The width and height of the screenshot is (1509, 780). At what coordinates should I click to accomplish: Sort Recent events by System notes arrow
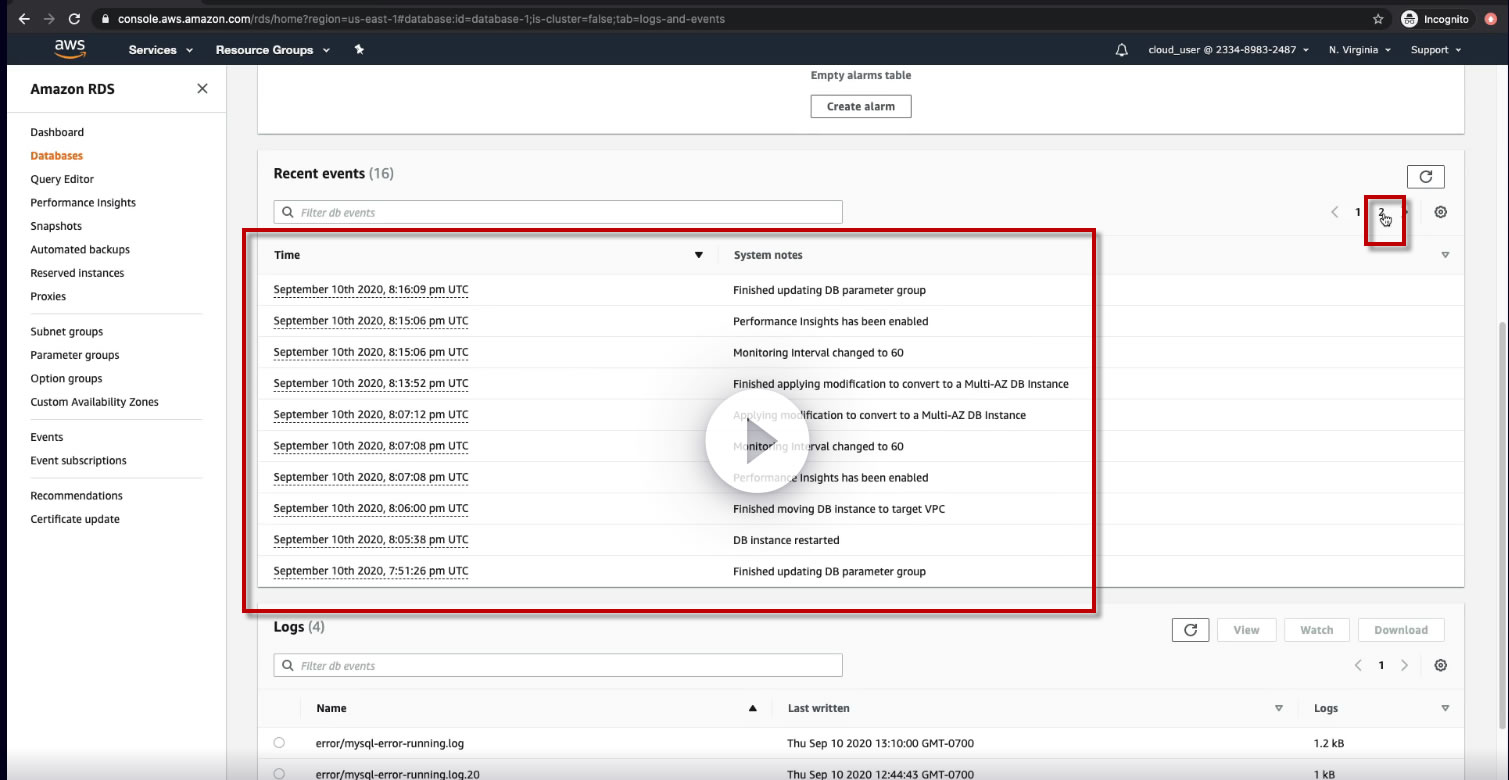[x=1445, y=255]
